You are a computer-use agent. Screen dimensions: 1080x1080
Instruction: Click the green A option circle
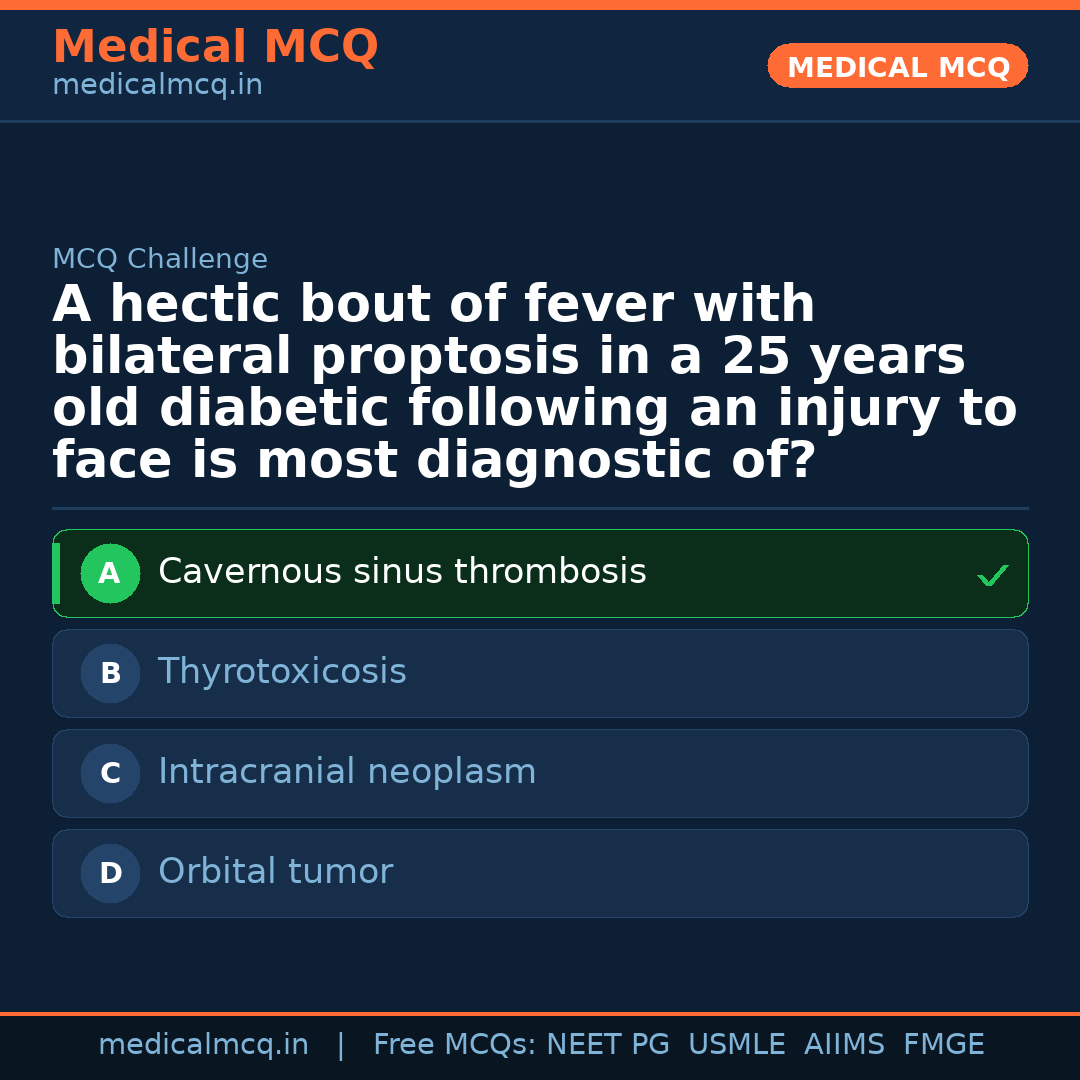tap(110, 573)
